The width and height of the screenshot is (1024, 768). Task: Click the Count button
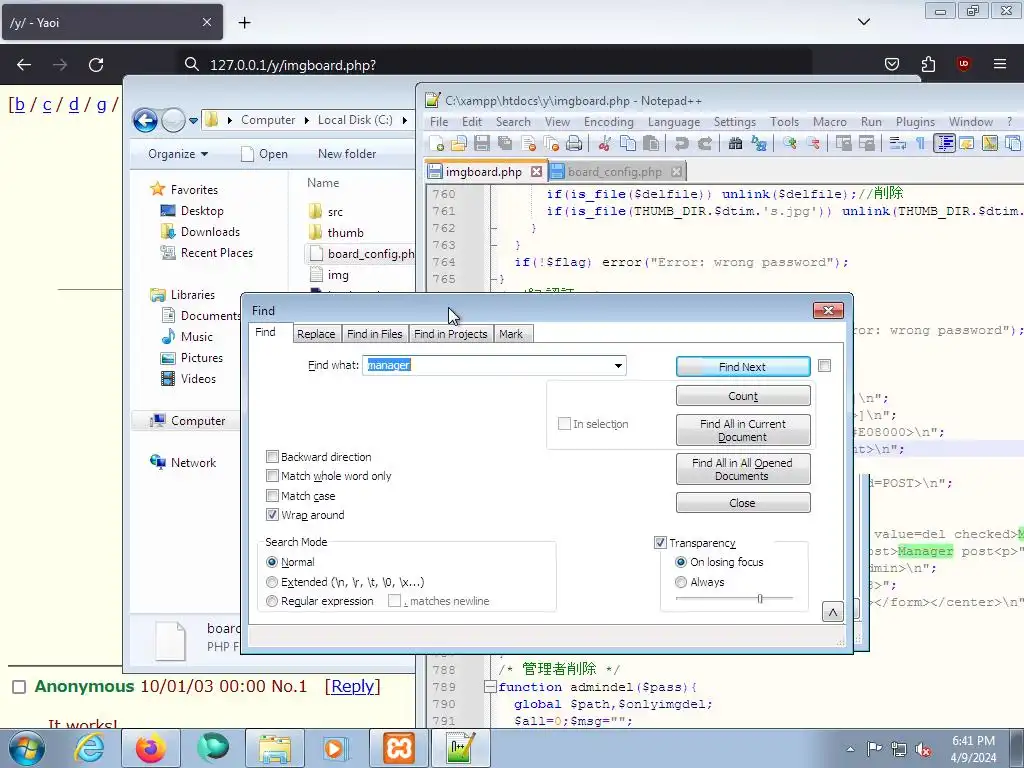click(x=743, y=396)
